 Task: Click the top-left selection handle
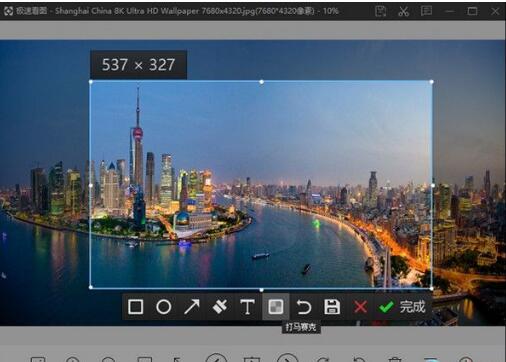coord(91,82)
